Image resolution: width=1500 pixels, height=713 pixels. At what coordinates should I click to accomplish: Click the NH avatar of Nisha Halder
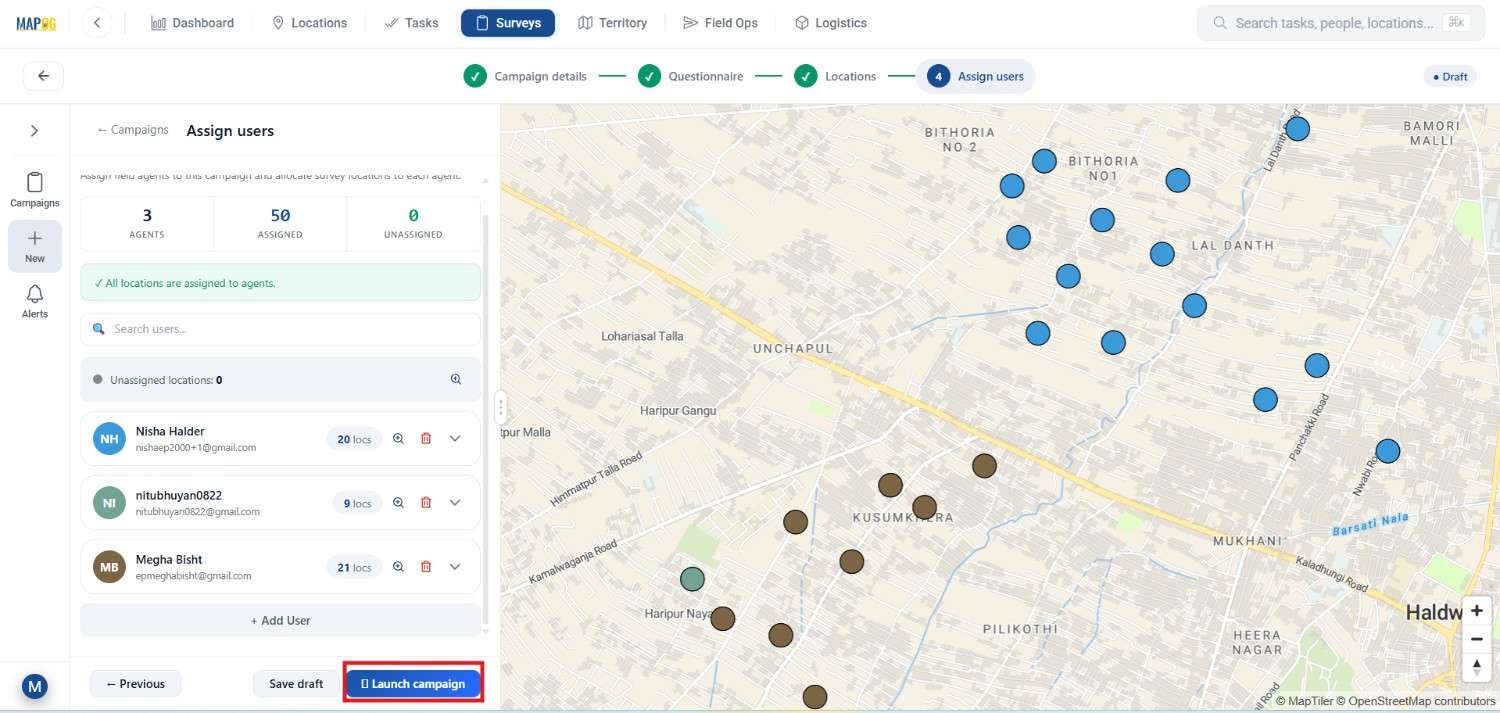(x=109, y=439)
